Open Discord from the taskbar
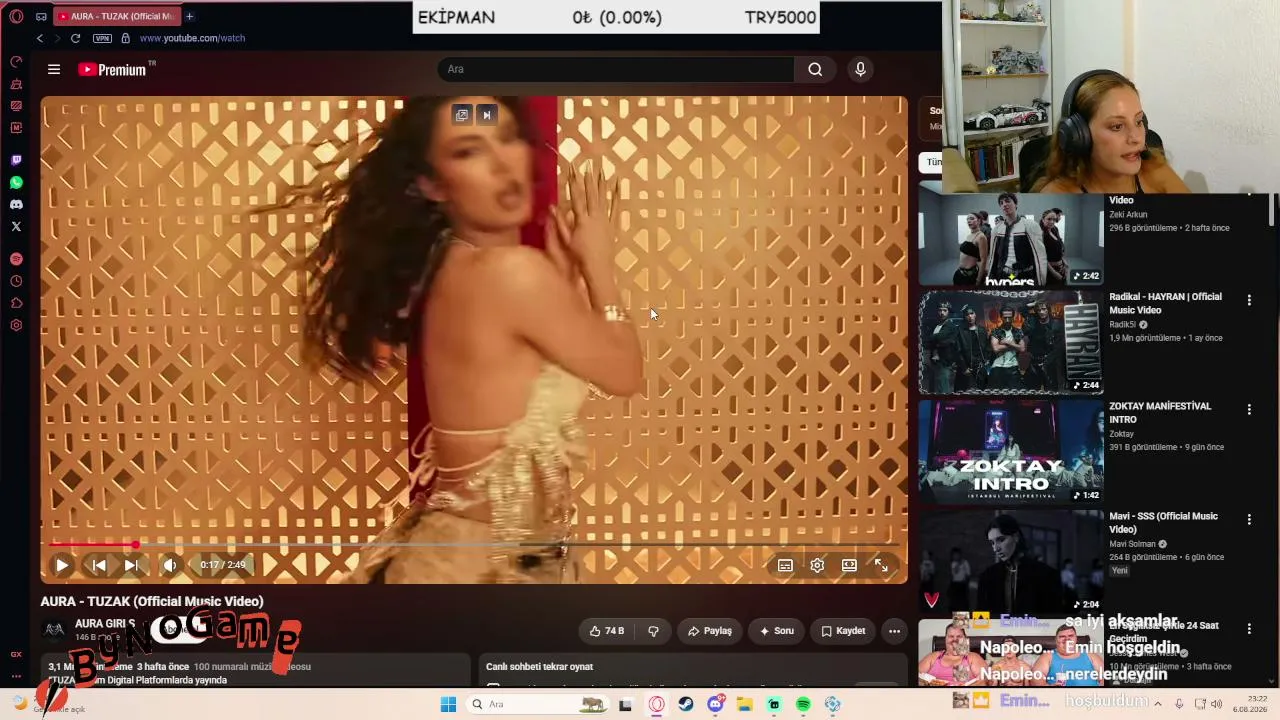 pyautogui.click(x=715, y=704)
